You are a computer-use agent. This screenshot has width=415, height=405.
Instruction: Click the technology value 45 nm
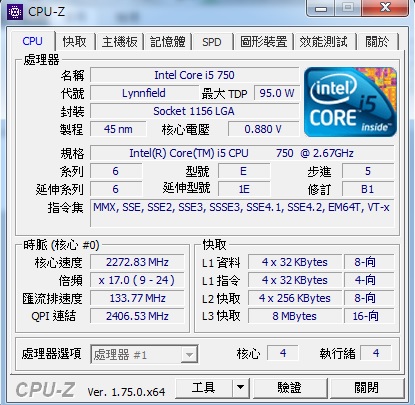point(118,129)
